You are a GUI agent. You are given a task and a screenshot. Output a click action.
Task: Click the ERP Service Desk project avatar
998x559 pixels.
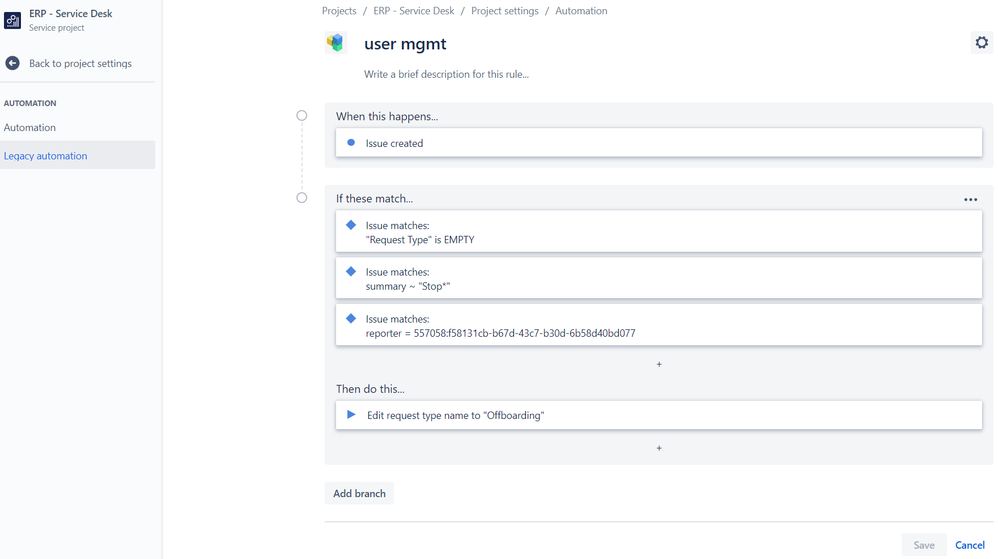coord(12,20)
